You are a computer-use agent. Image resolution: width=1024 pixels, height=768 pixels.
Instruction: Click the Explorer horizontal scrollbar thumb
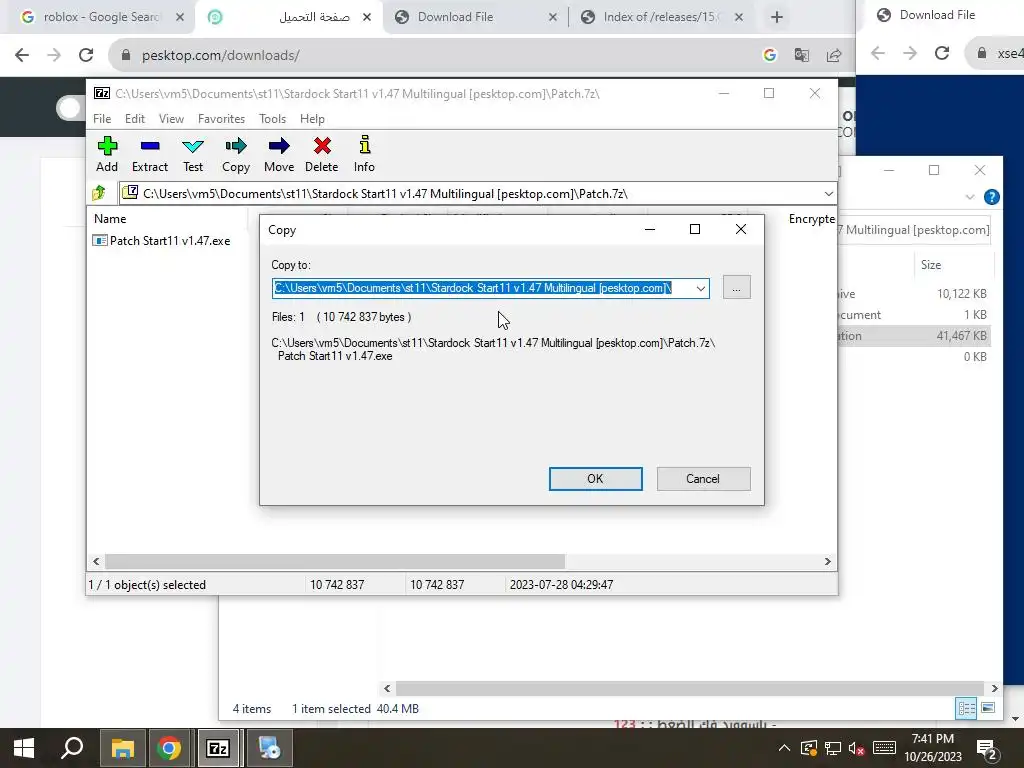coord(689,688)
